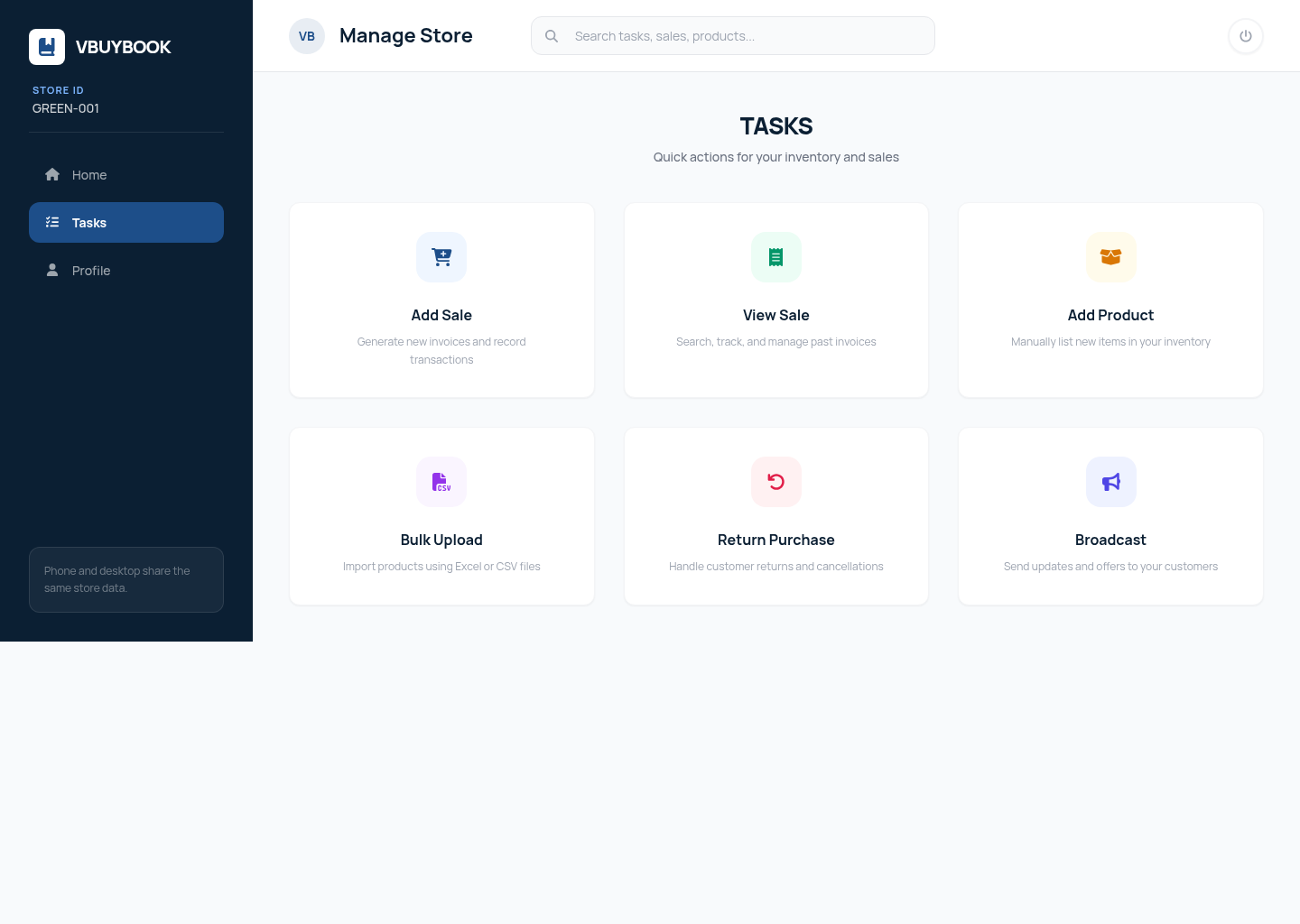Viewport: 1300px width, 924px height.
Task: Open the View Sale card title
Action: click(776, 315)
